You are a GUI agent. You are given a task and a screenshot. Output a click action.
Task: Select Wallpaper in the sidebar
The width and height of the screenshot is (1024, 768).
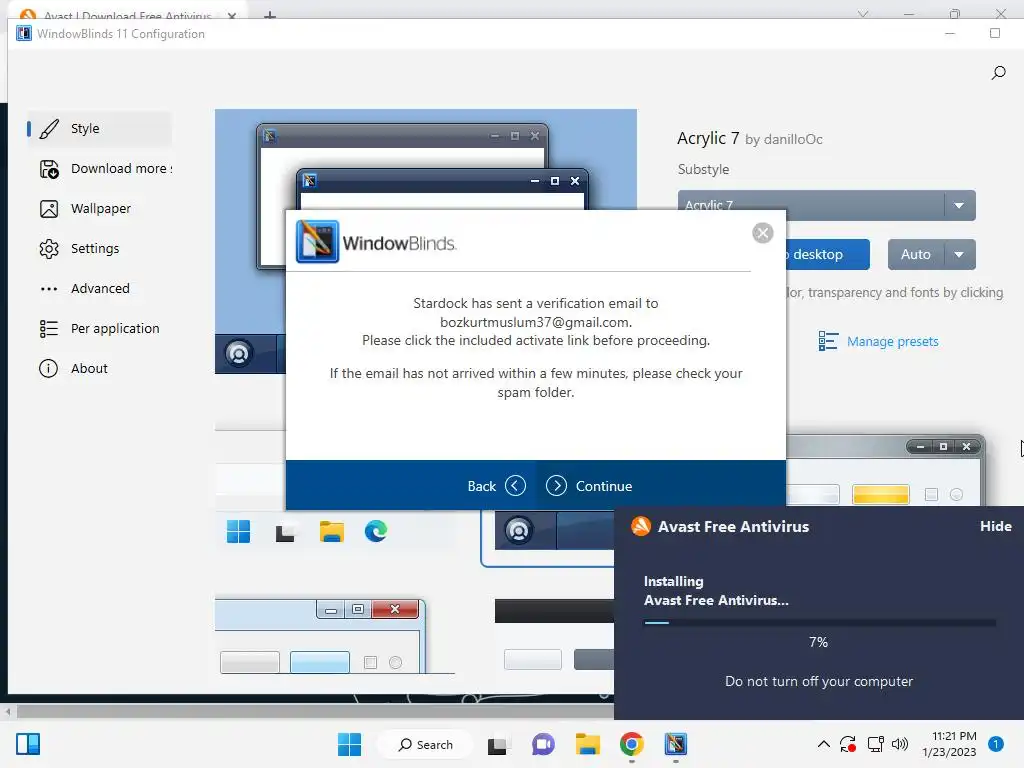coord(99,208)
